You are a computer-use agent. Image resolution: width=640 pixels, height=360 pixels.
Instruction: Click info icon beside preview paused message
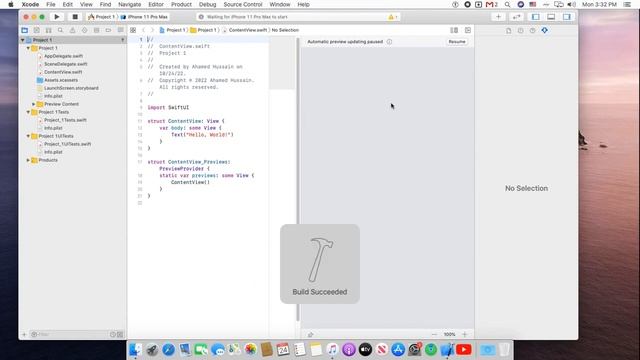[389, 42]
